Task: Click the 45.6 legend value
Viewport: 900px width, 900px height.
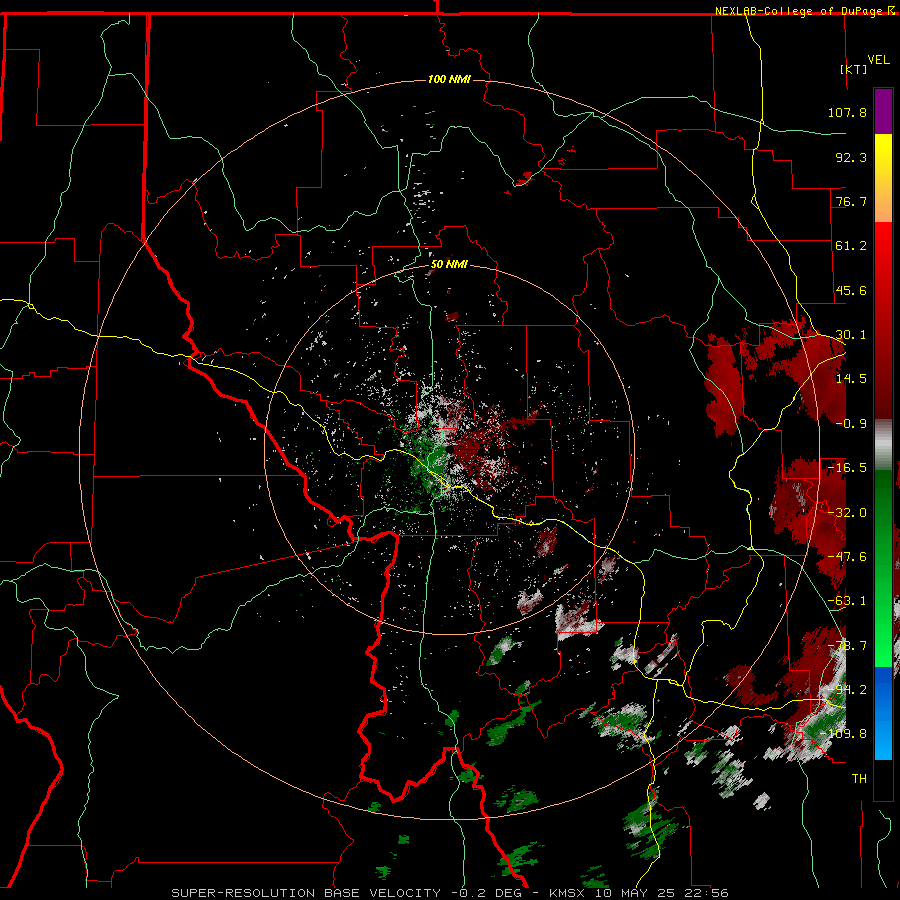Action: coord(851,290)
